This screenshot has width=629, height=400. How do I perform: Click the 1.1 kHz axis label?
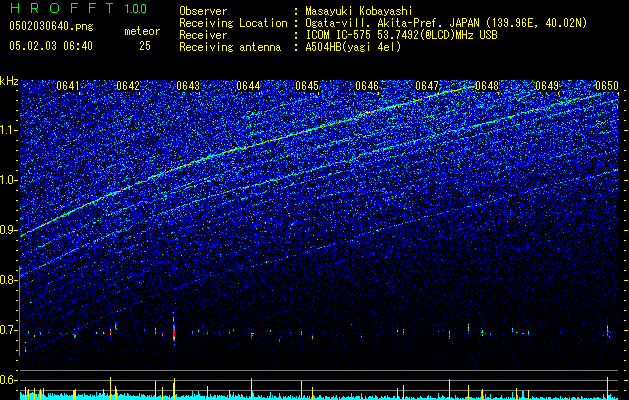click(8, 130)
